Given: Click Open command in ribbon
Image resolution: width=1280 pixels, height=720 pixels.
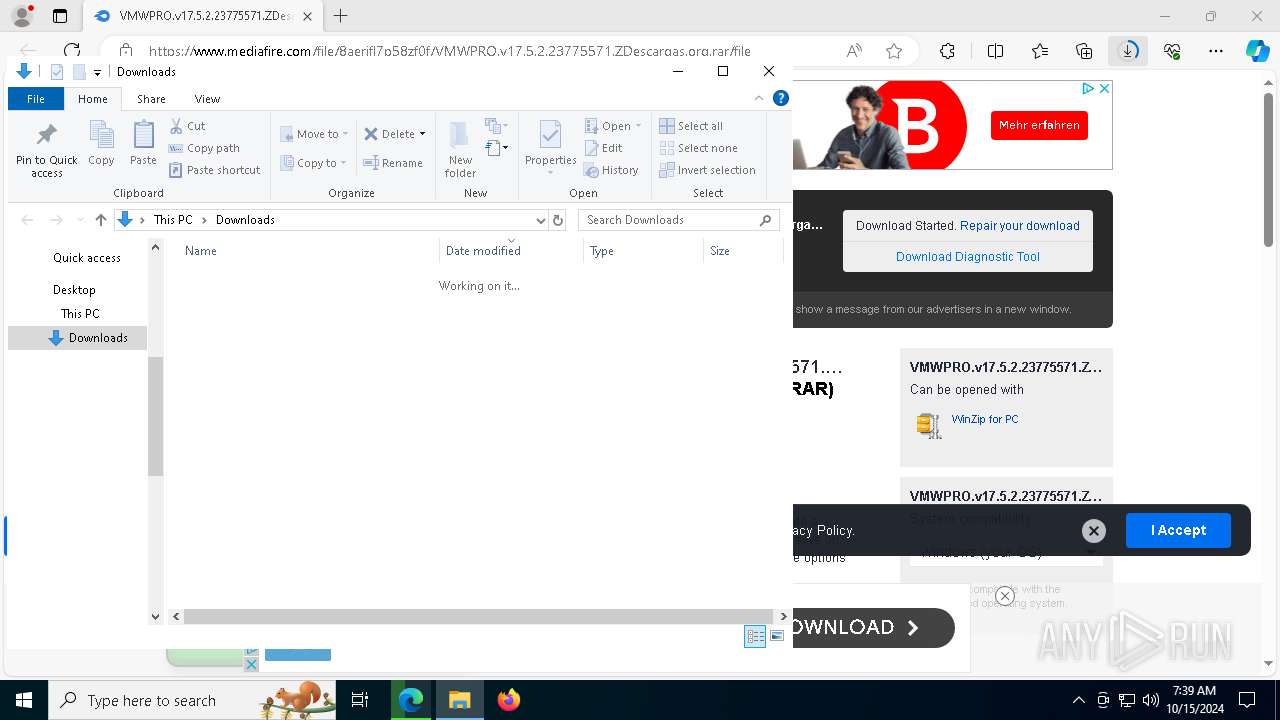Looking at the screenshot, I should click(613, 126).
